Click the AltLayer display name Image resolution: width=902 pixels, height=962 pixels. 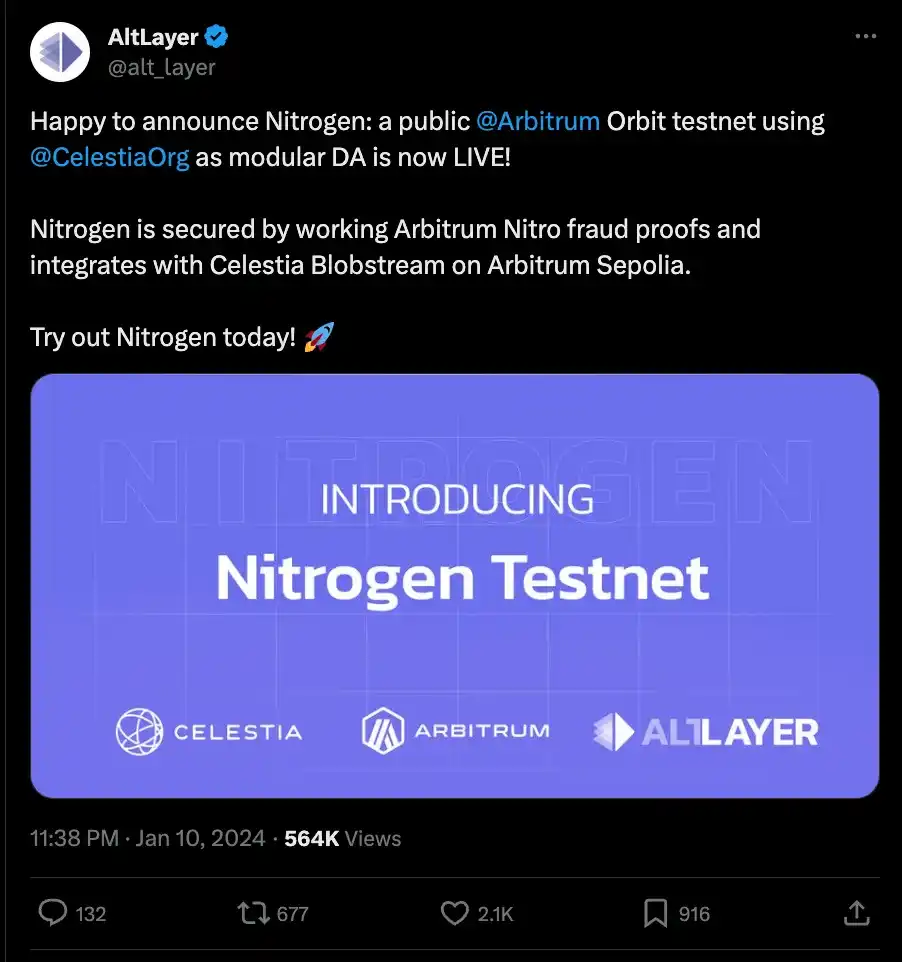click(153, 38)
